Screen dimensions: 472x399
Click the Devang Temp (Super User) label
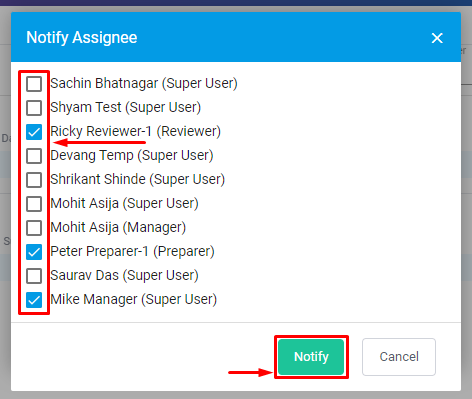[x=132, y=155]
